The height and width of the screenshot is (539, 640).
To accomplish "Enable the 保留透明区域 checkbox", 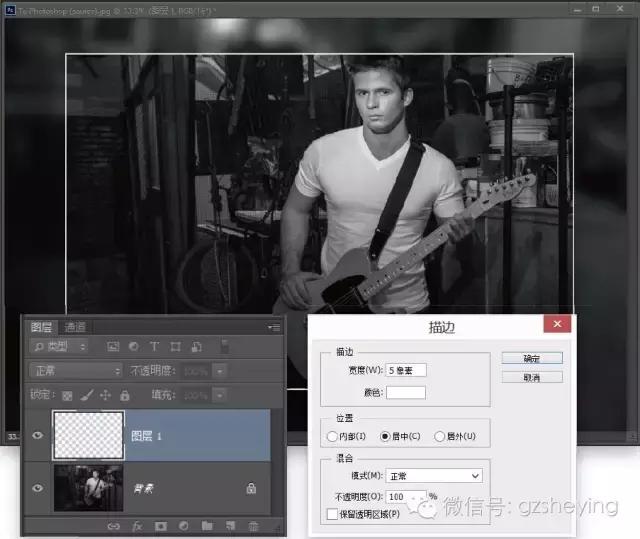I will tap(332, 514).
